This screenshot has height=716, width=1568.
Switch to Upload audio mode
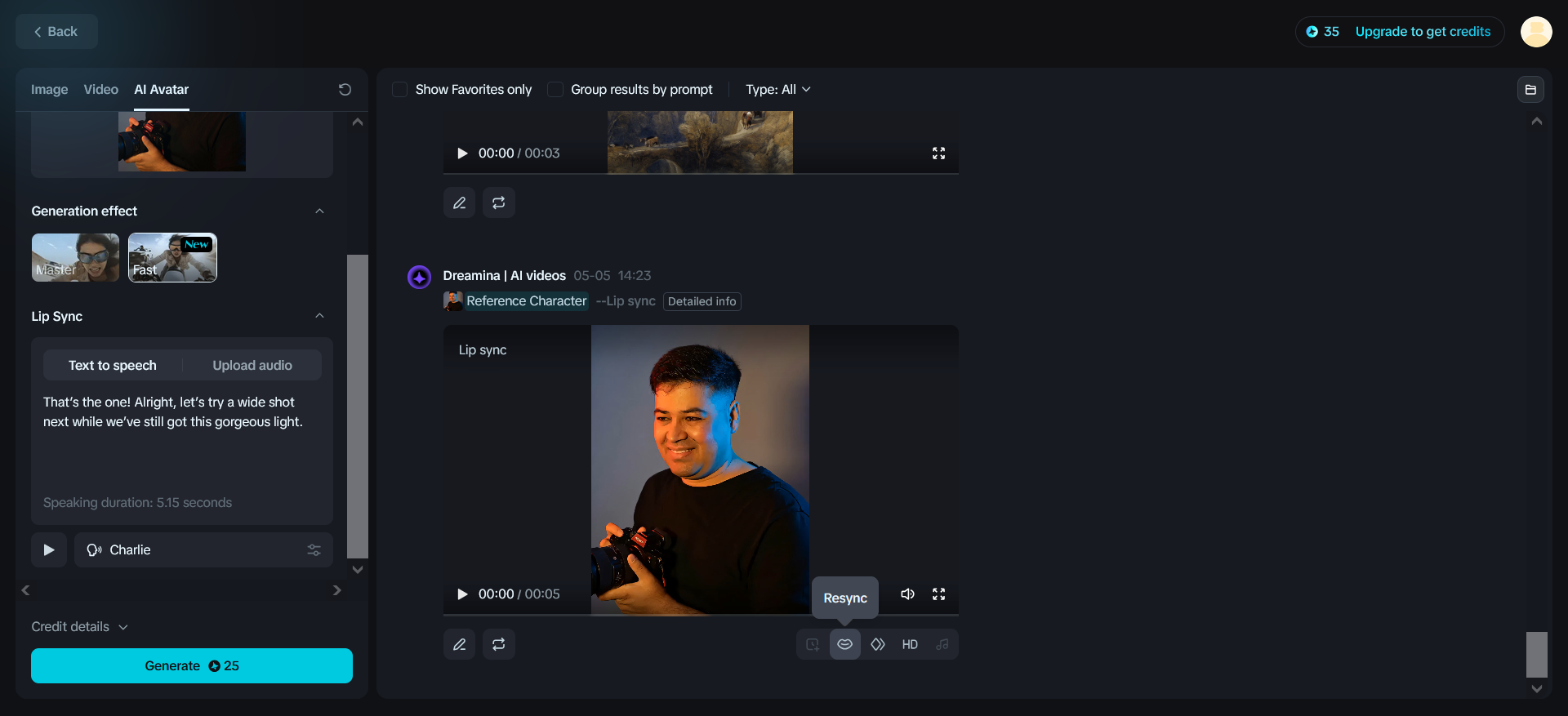point(252,366)
